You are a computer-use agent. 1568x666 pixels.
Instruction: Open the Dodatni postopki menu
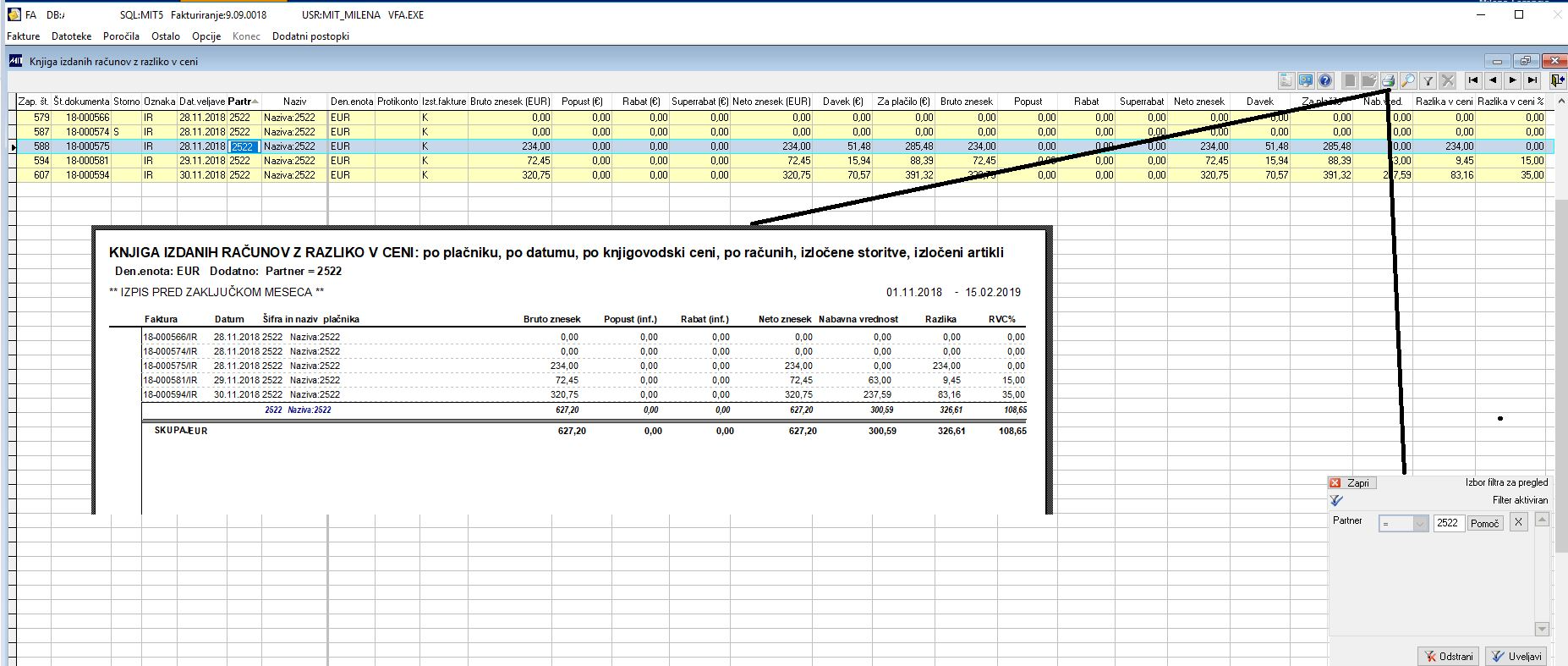tap(310, 36)
